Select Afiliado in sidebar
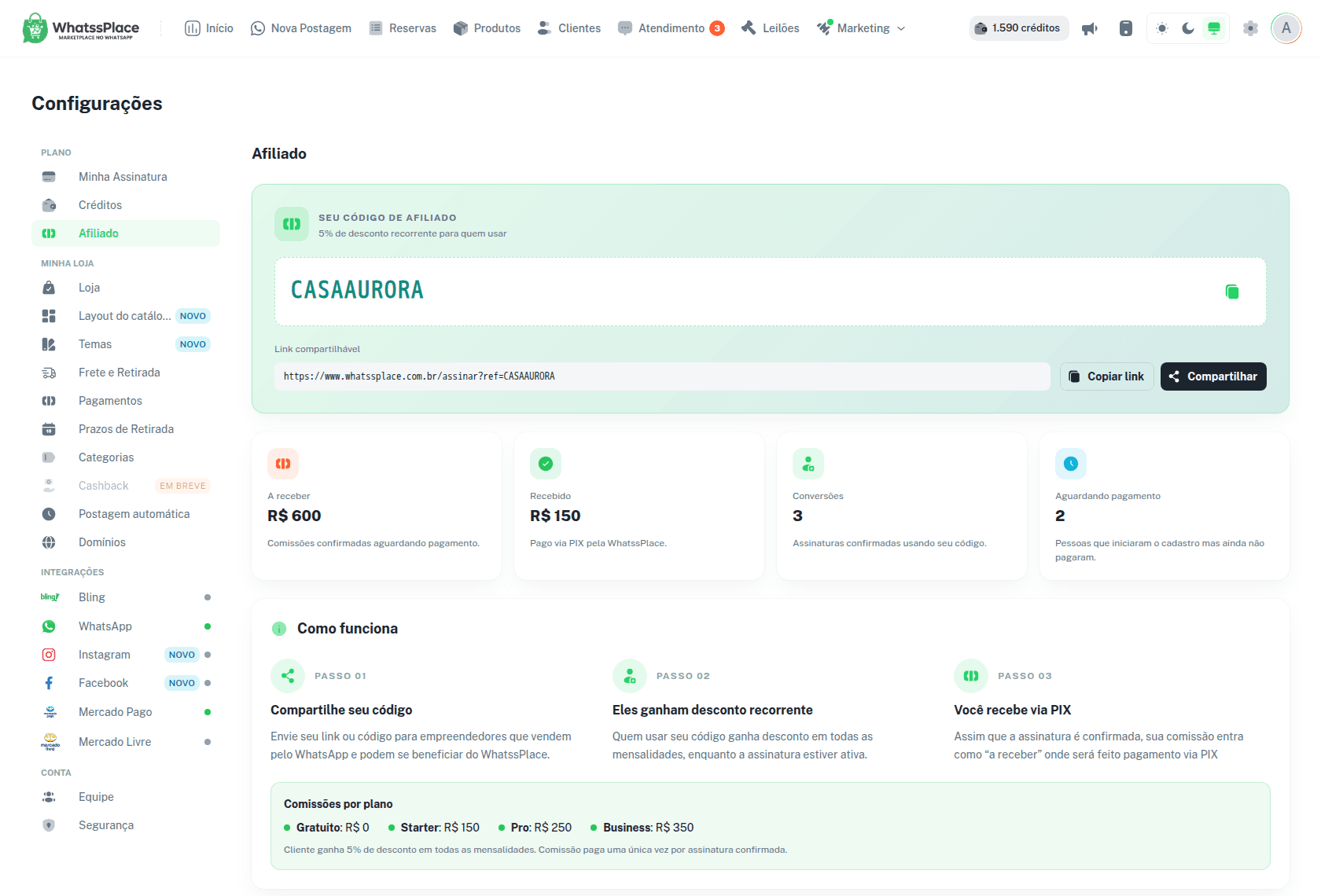 pyautogui.click(x=126, y=233)
